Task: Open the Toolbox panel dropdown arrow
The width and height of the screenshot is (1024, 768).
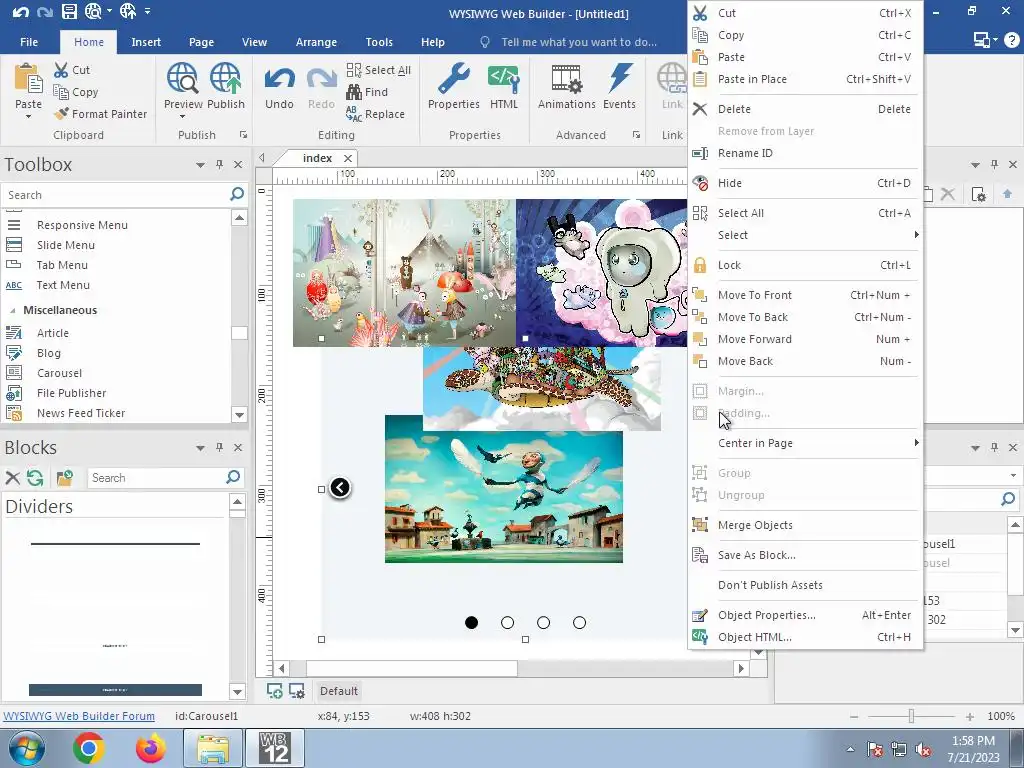Action: pyautogui.click(x=200, y=165)
